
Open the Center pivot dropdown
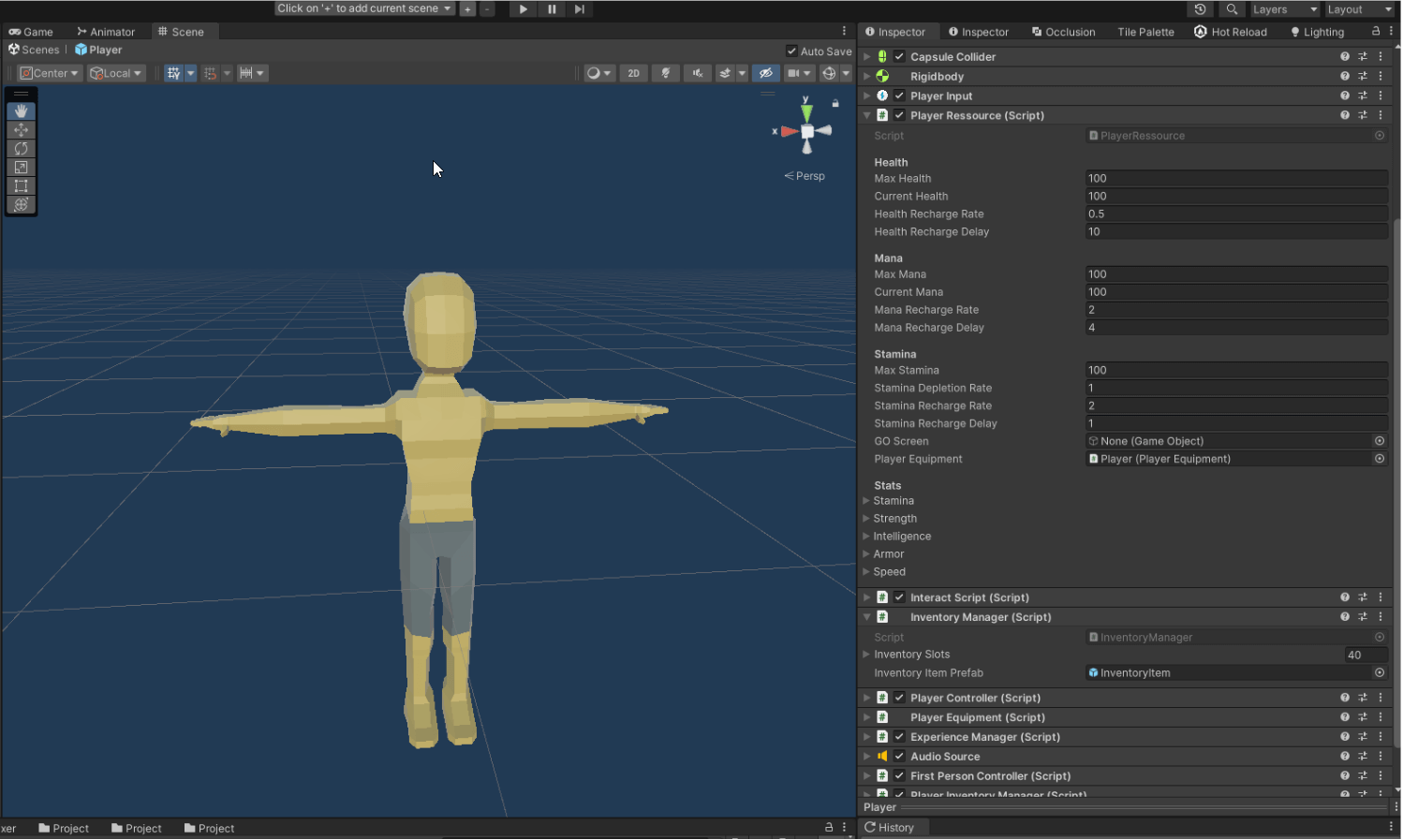pos(50,73)
